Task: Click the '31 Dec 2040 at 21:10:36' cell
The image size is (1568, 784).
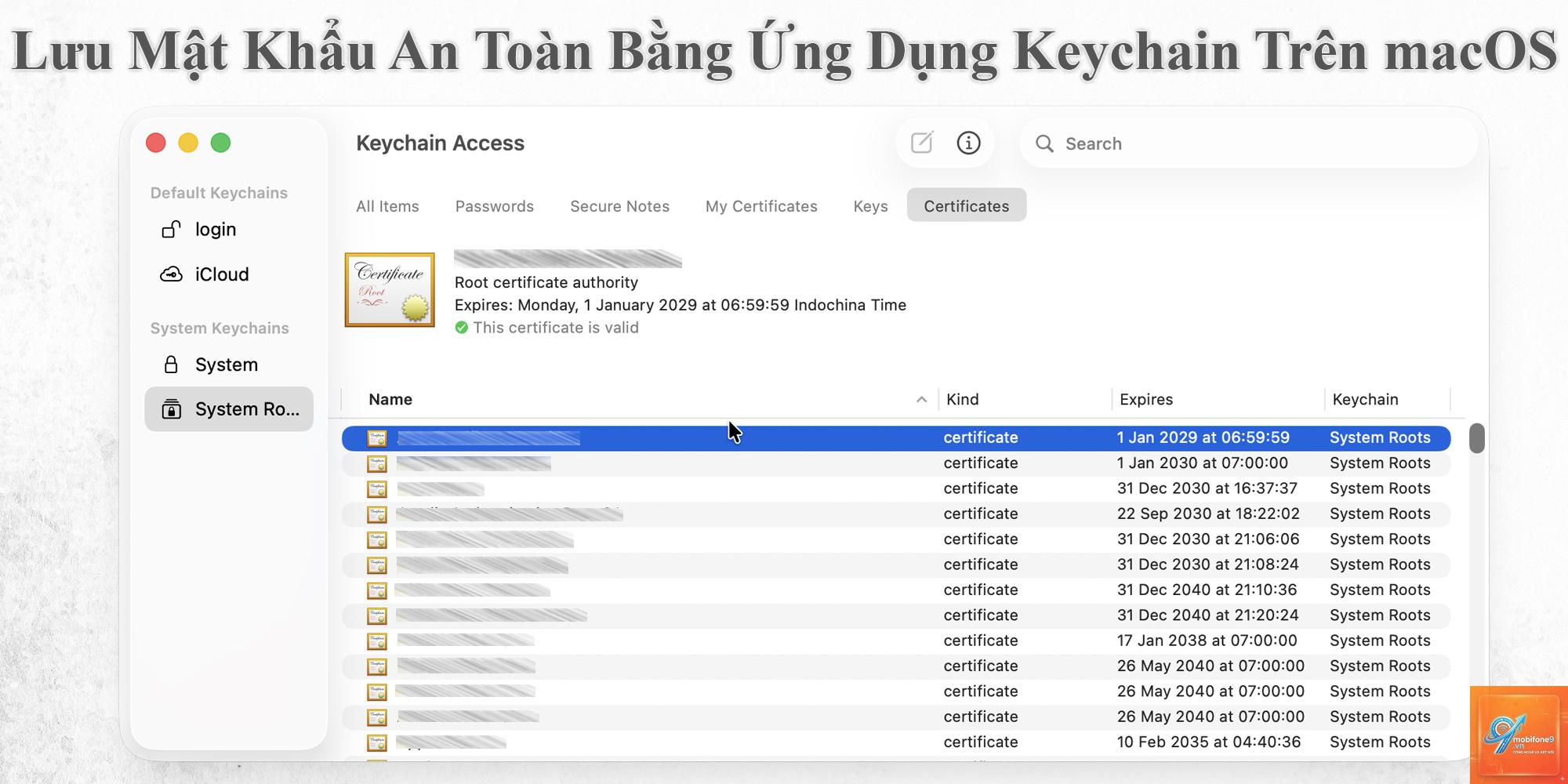Action: click(1207, 590)
